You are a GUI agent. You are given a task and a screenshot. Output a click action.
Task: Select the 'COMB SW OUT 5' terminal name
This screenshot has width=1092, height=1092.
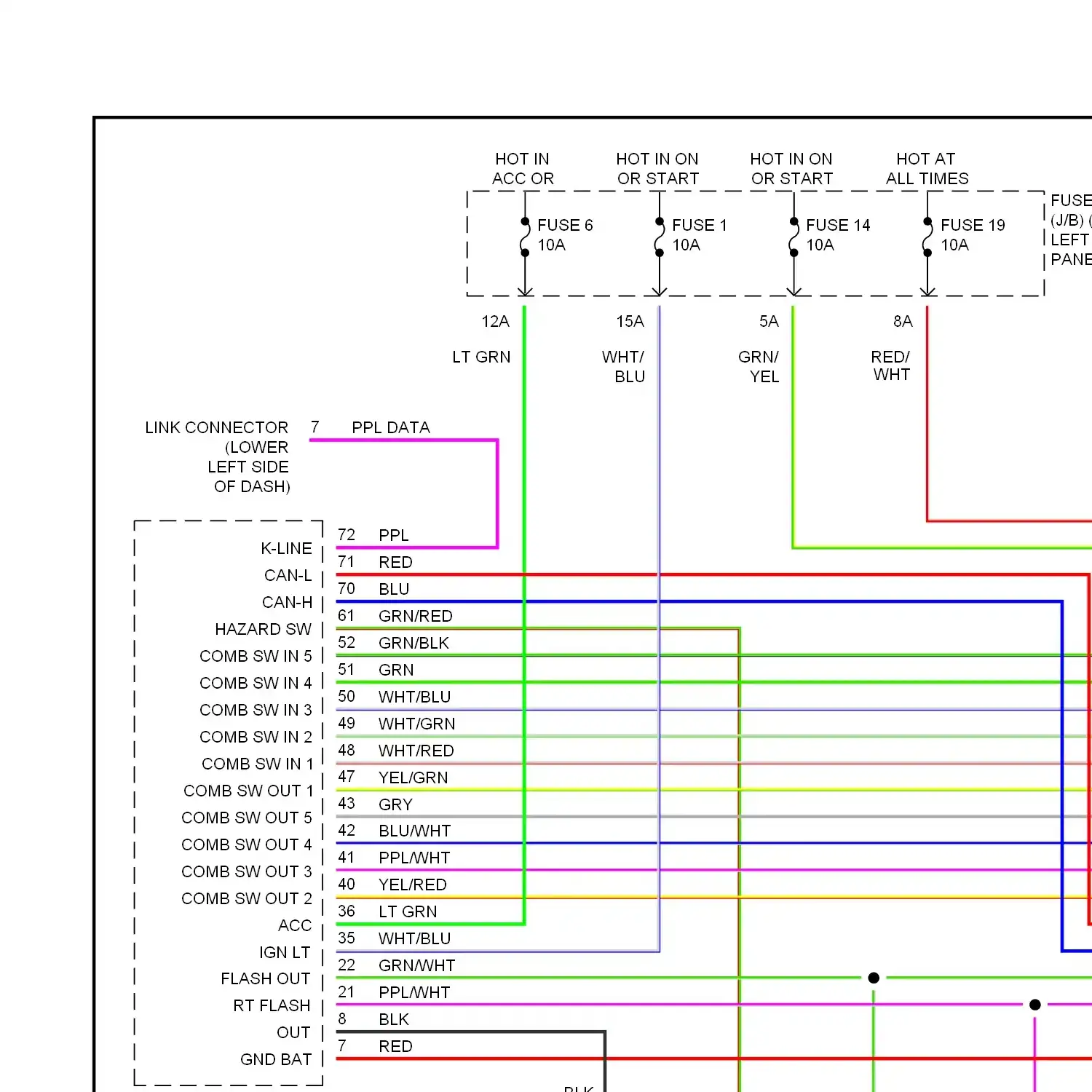247,818
